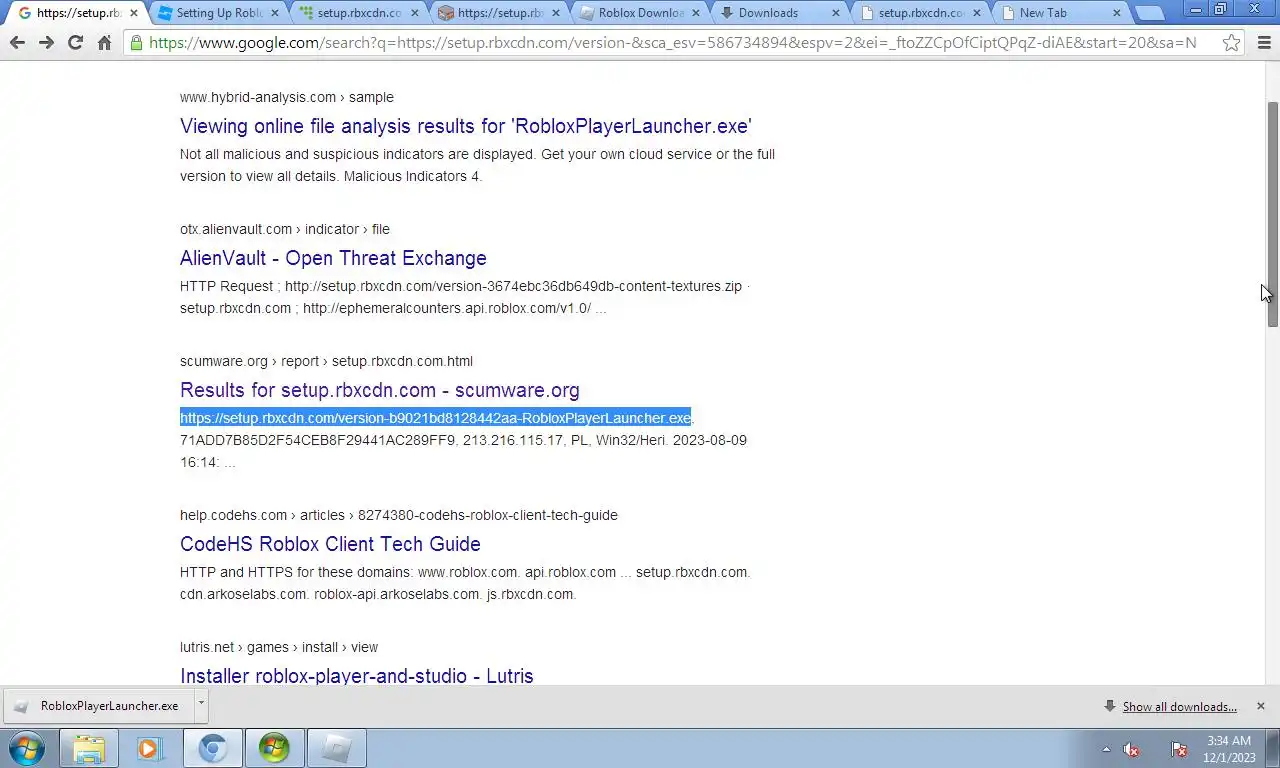Image resolution: width=1280 pixels, height=768 pixels.
Task: Open a new tab with the new-tab button
Action: click(x=1150, y=13)
